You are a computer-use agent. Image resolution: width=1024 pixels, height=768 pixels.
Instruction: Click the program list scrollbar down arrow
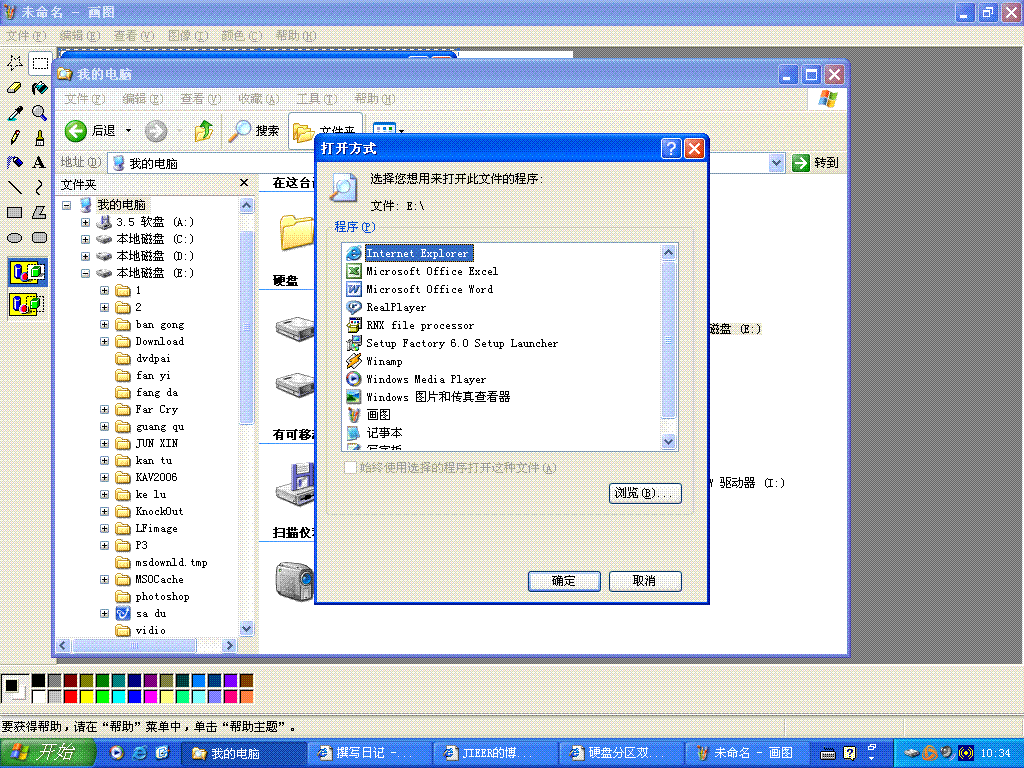coord(668,442)
